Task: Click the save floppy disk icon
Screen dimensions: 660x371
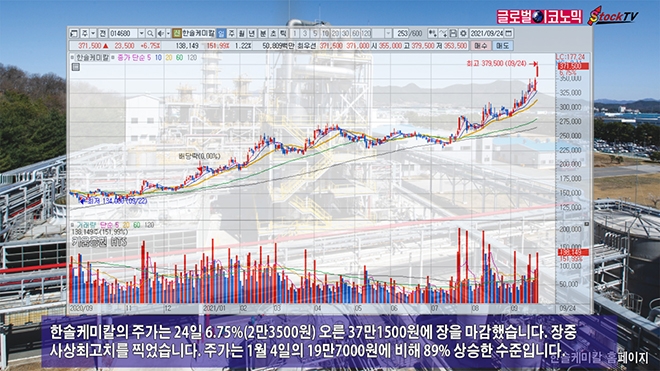Action: tap(453, 33)
